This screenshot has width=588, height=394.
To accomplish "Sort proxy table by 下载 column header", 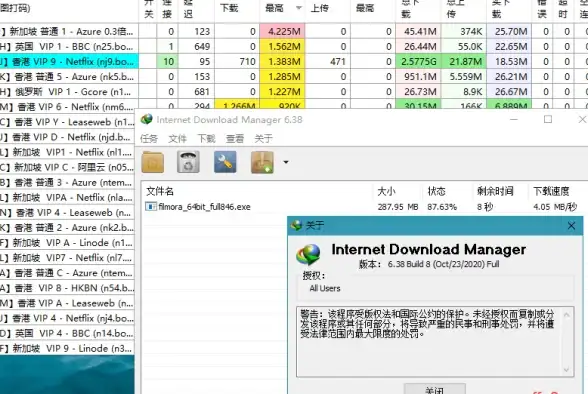I will [x=229, y=8].
